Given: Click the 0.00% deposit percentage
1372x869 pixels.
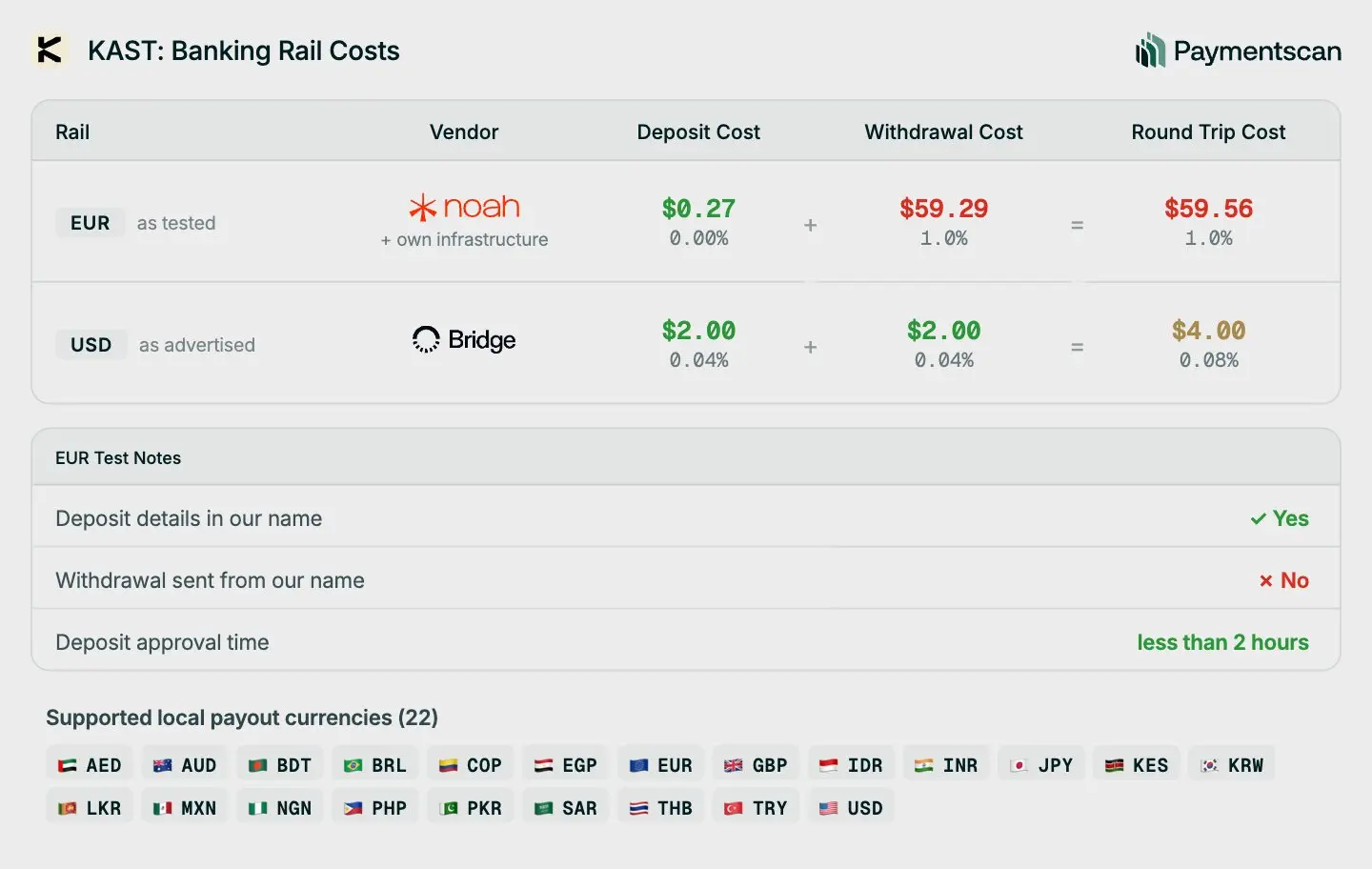Looking at the screenshot, I should [x=698, y=238].
